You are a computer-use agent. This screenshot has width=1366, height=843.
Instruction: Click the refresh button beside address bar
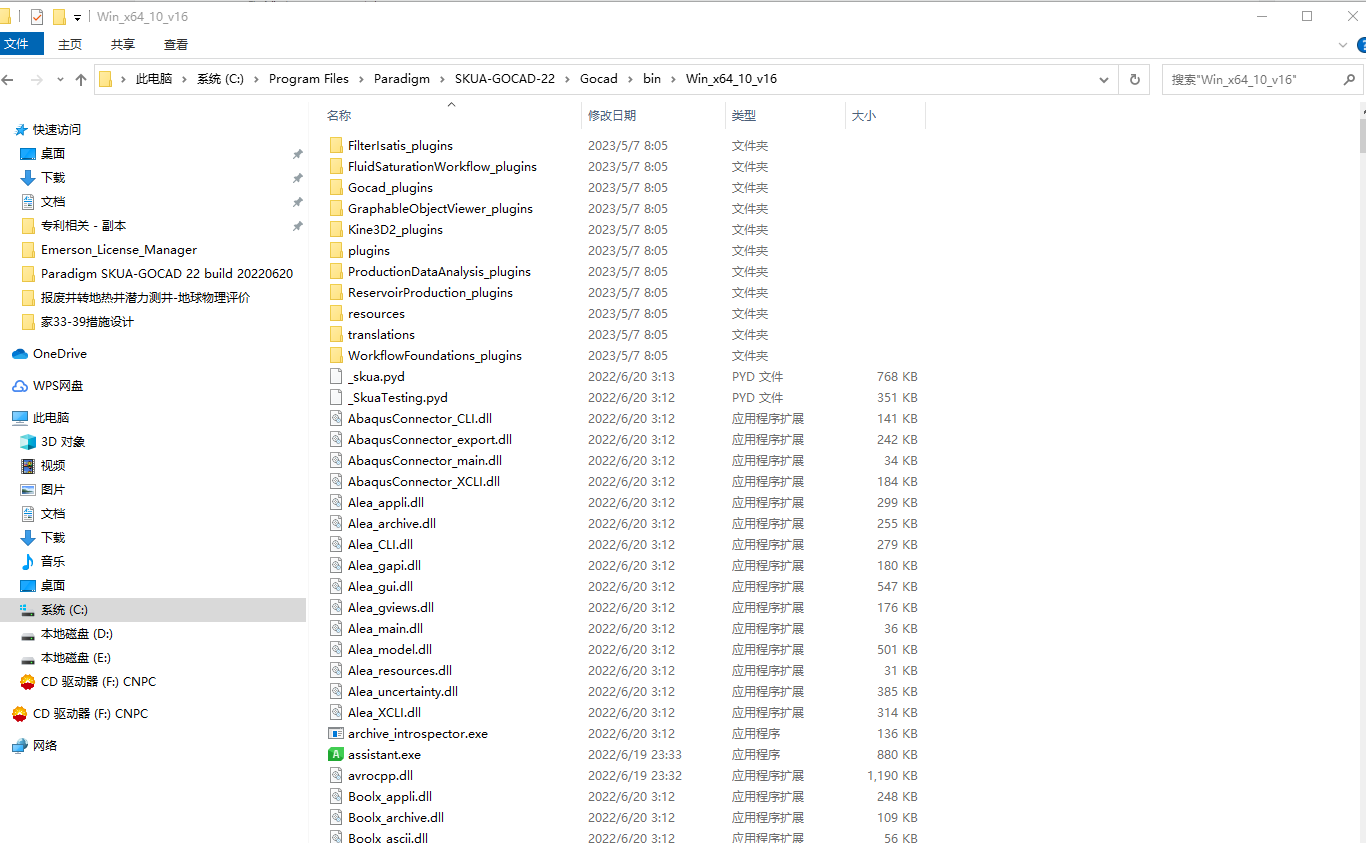point(1134,79)
